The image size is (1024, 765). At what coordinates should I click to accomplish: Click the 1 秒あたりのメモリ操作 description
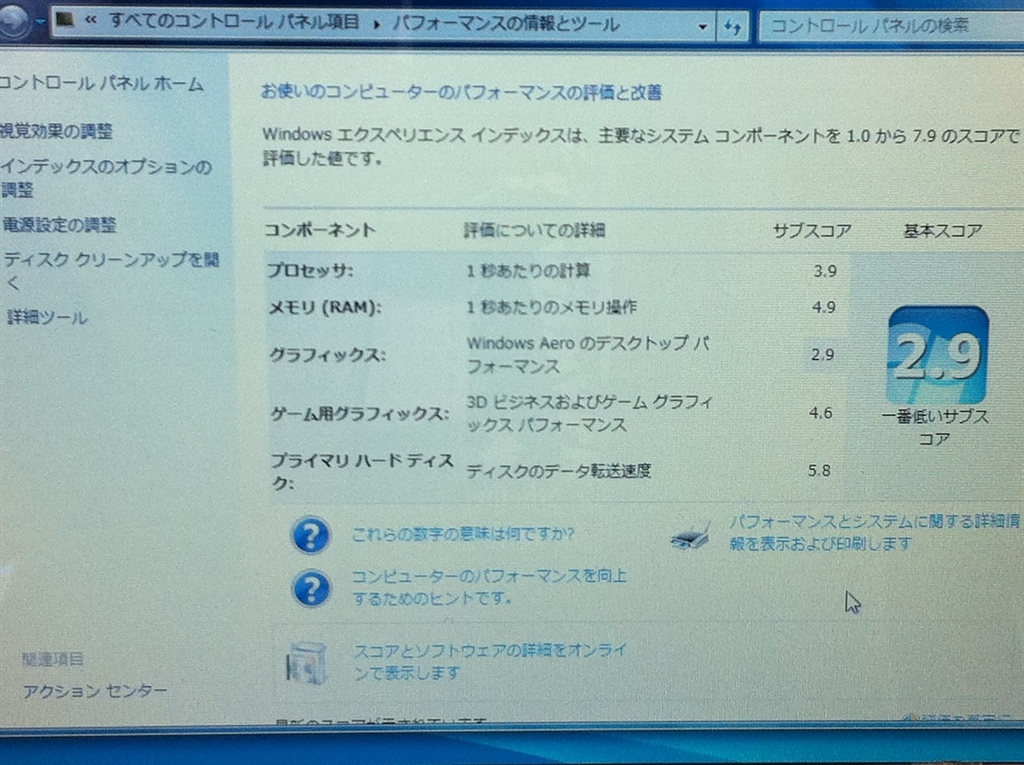click(x=551, y=307)
